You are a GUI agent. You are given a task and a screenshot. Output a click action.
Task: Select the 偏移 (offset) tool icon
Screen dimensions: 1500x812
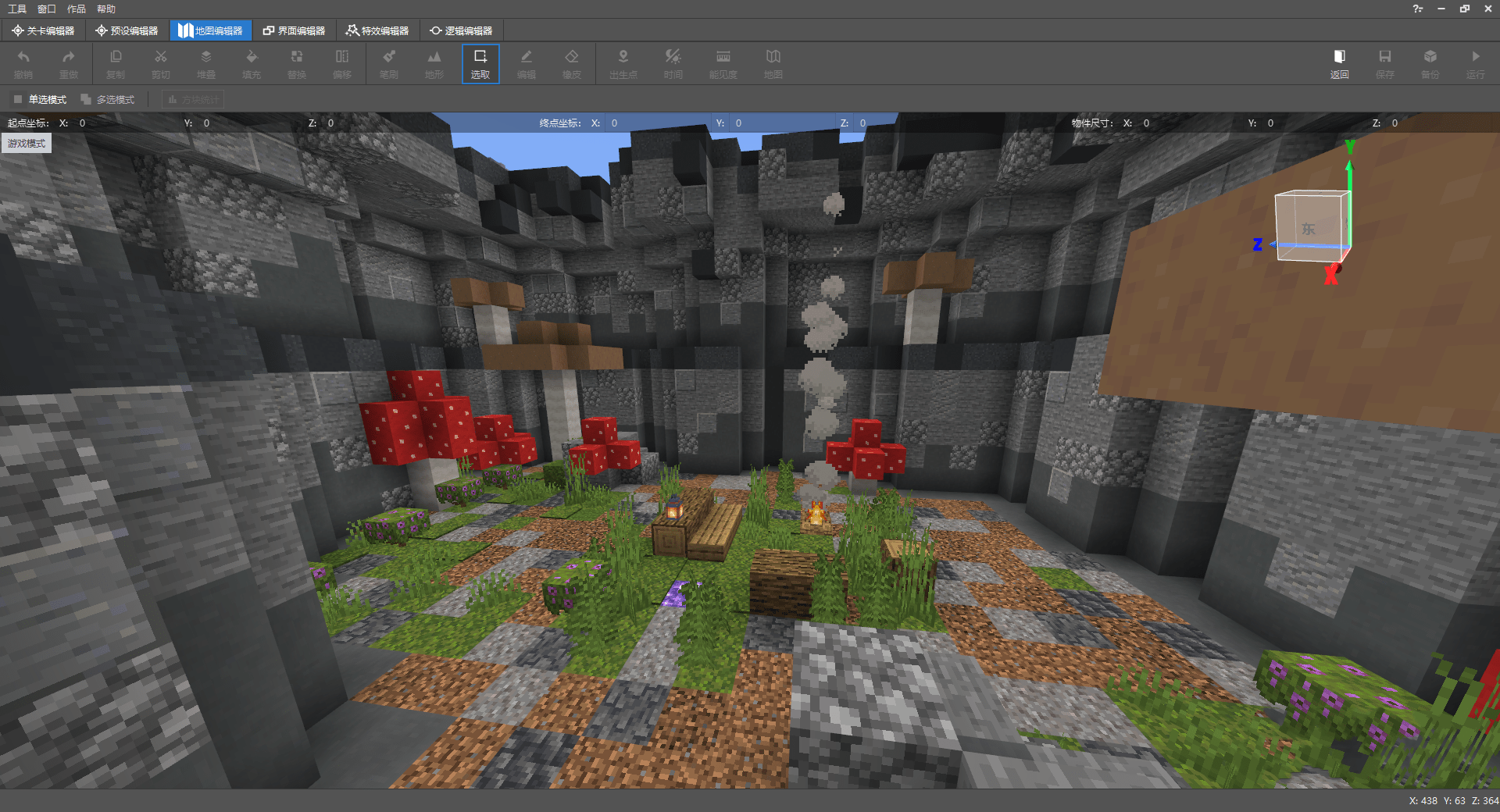pos(342,64)
